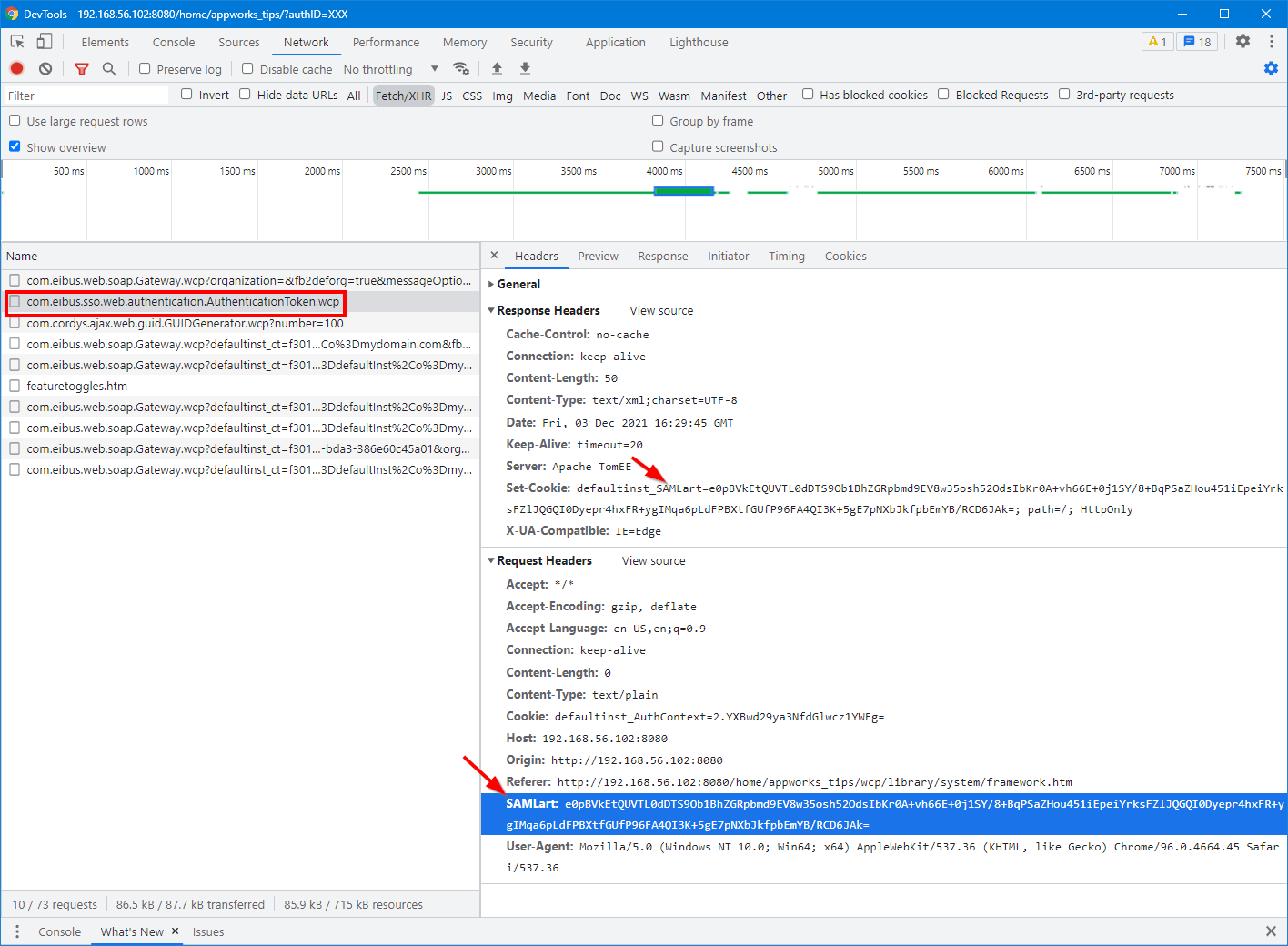The height and width of the screenshot is (946, 1288).
Task: Open DevTools settings gear icon
Action: 1243,42
